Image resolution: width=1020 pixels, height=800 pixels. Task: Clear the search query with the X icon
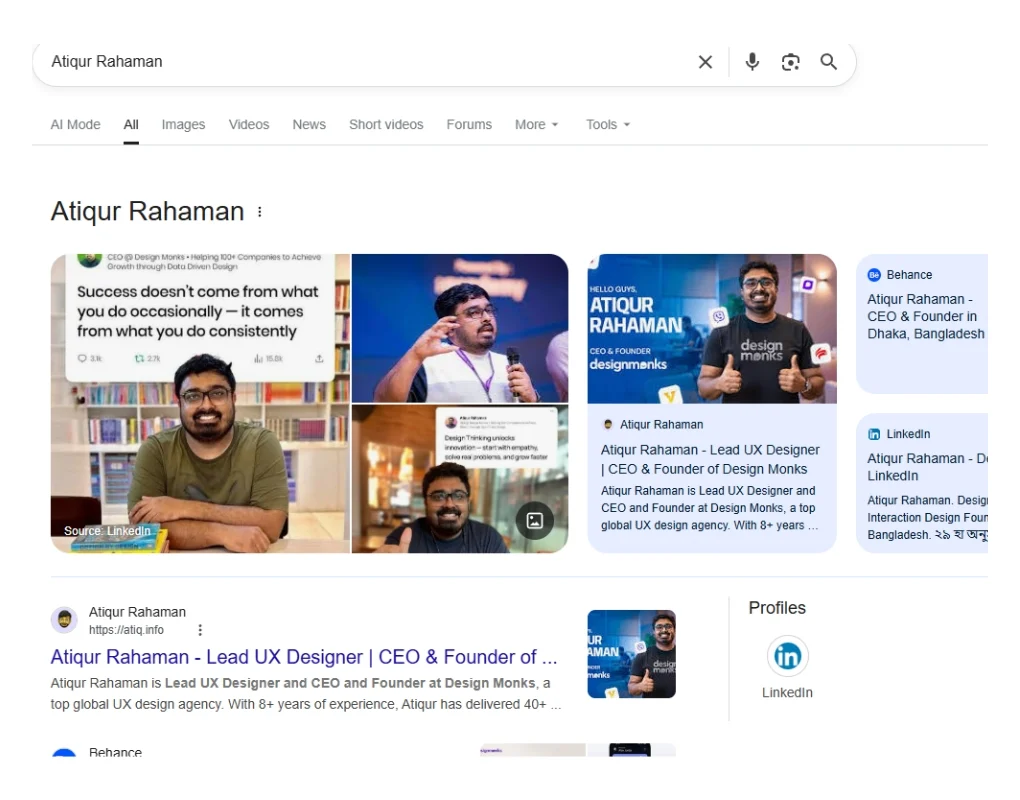pyautogui.click(x=705, y=61)
